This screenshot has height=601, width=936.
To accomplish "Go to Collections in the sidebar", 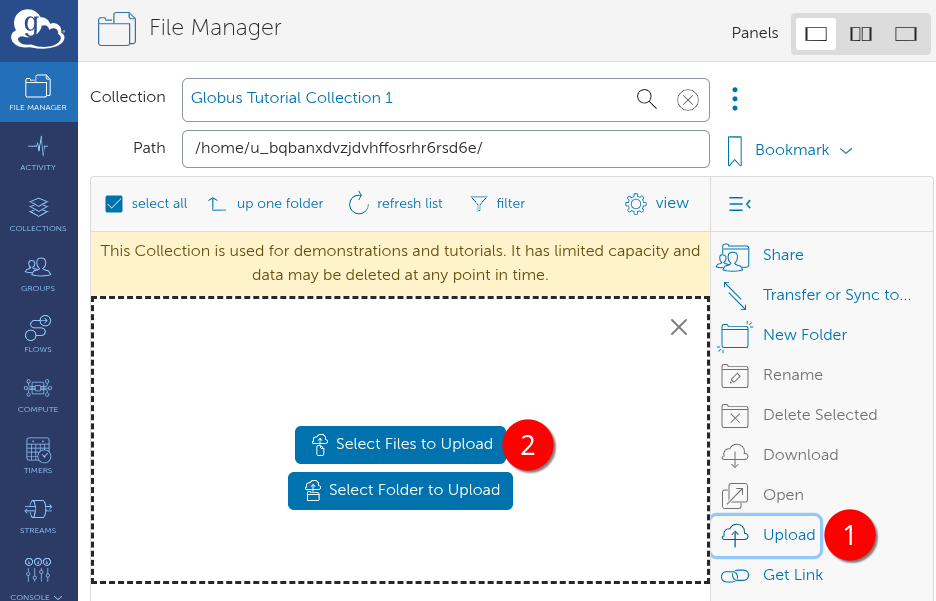I will click(x=38, y=214).
